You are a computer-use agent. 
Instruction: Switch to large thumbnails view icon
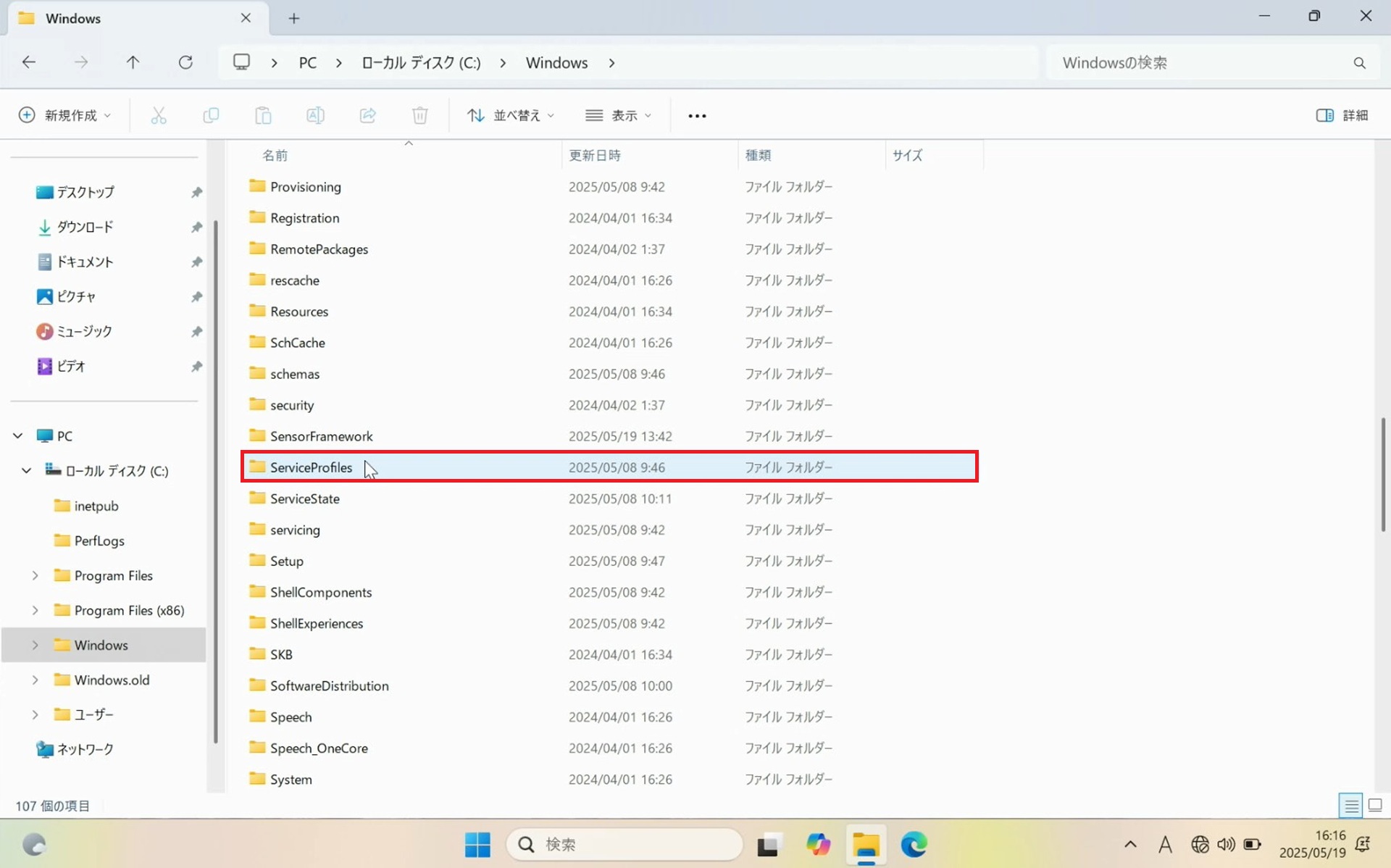tap(1375, 805)
